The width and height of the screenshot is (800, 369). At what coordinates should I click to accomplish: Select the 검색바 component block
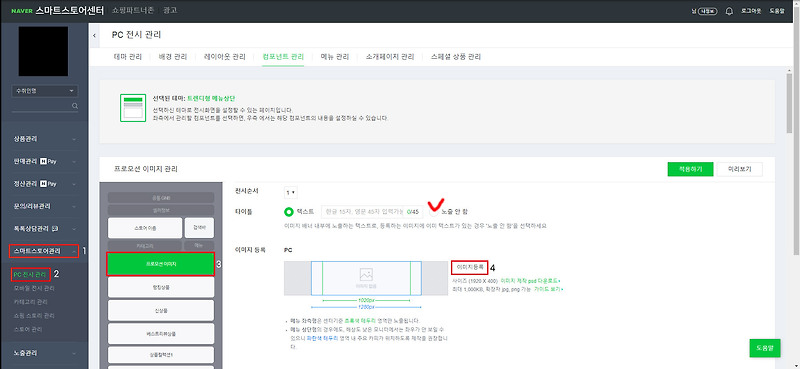(199, 228)
